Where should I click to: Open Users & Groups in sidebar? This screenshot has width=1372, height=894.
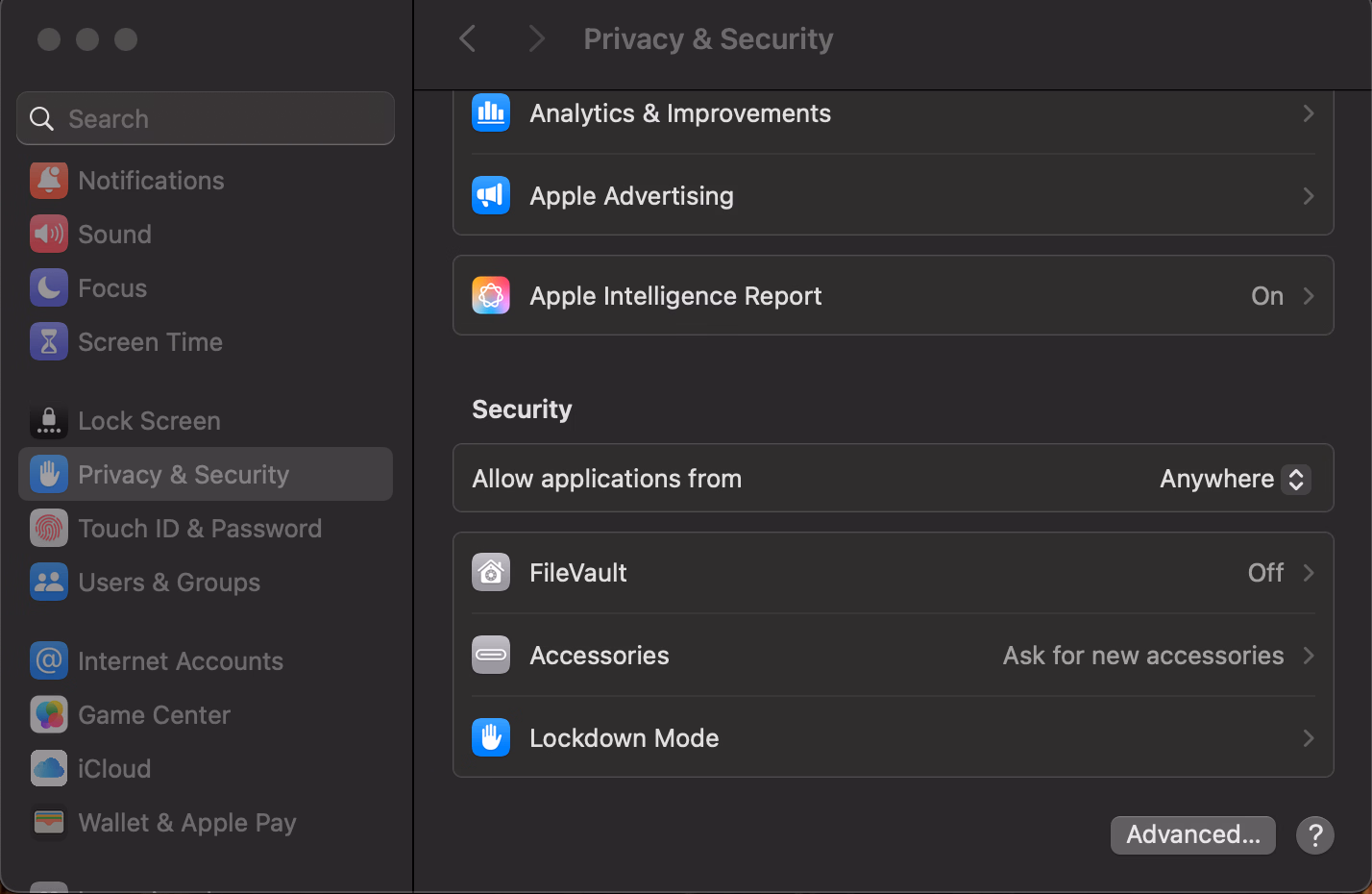(169, 583)
